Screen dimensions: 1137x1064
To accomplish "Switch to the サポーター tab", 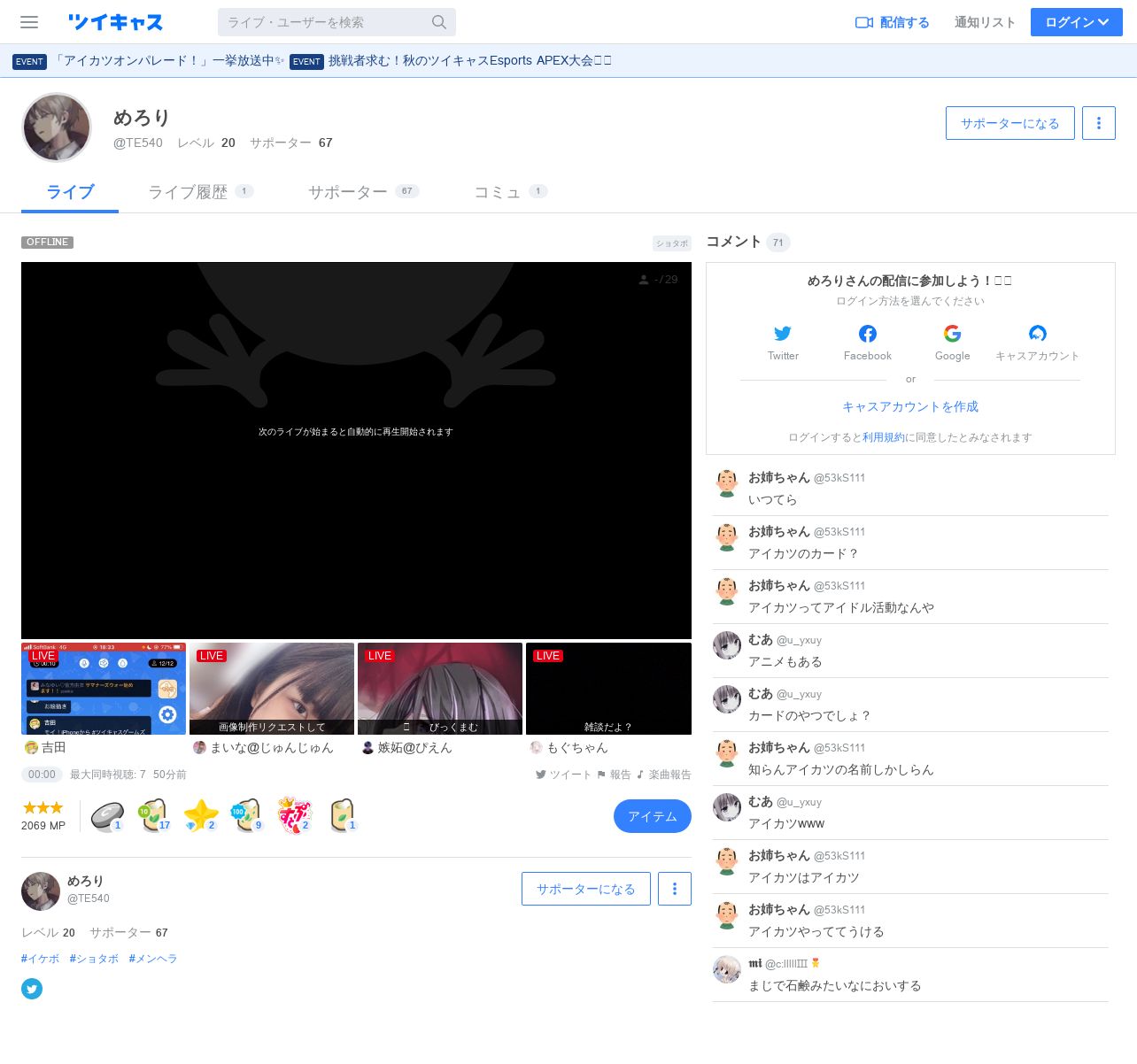I will click(348, 192).
